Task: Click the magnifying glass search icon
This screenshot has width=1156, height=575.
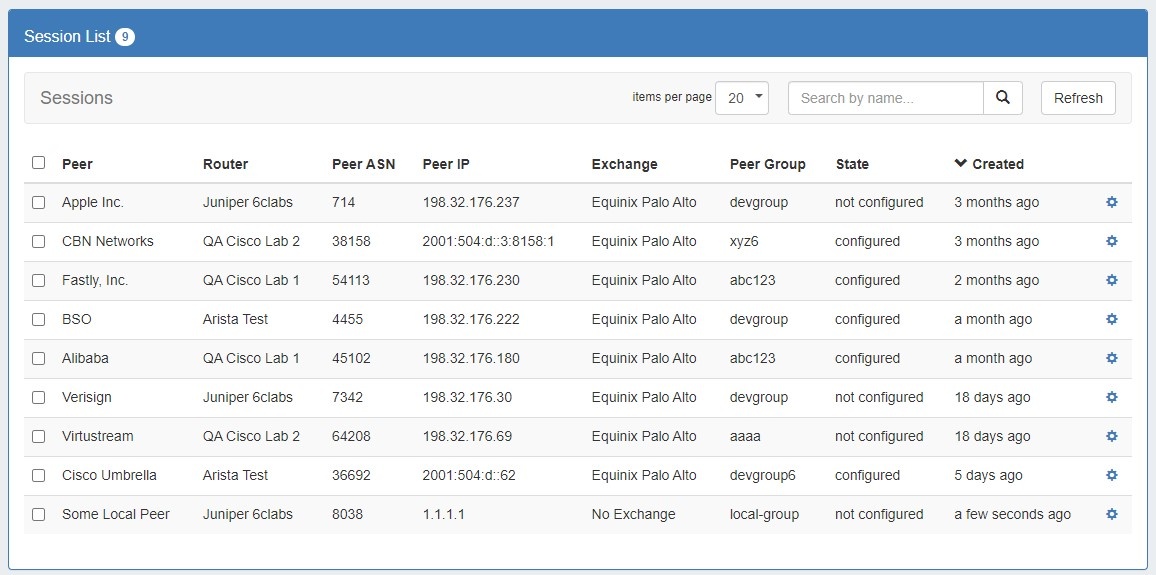Action: click(1003, 98)
